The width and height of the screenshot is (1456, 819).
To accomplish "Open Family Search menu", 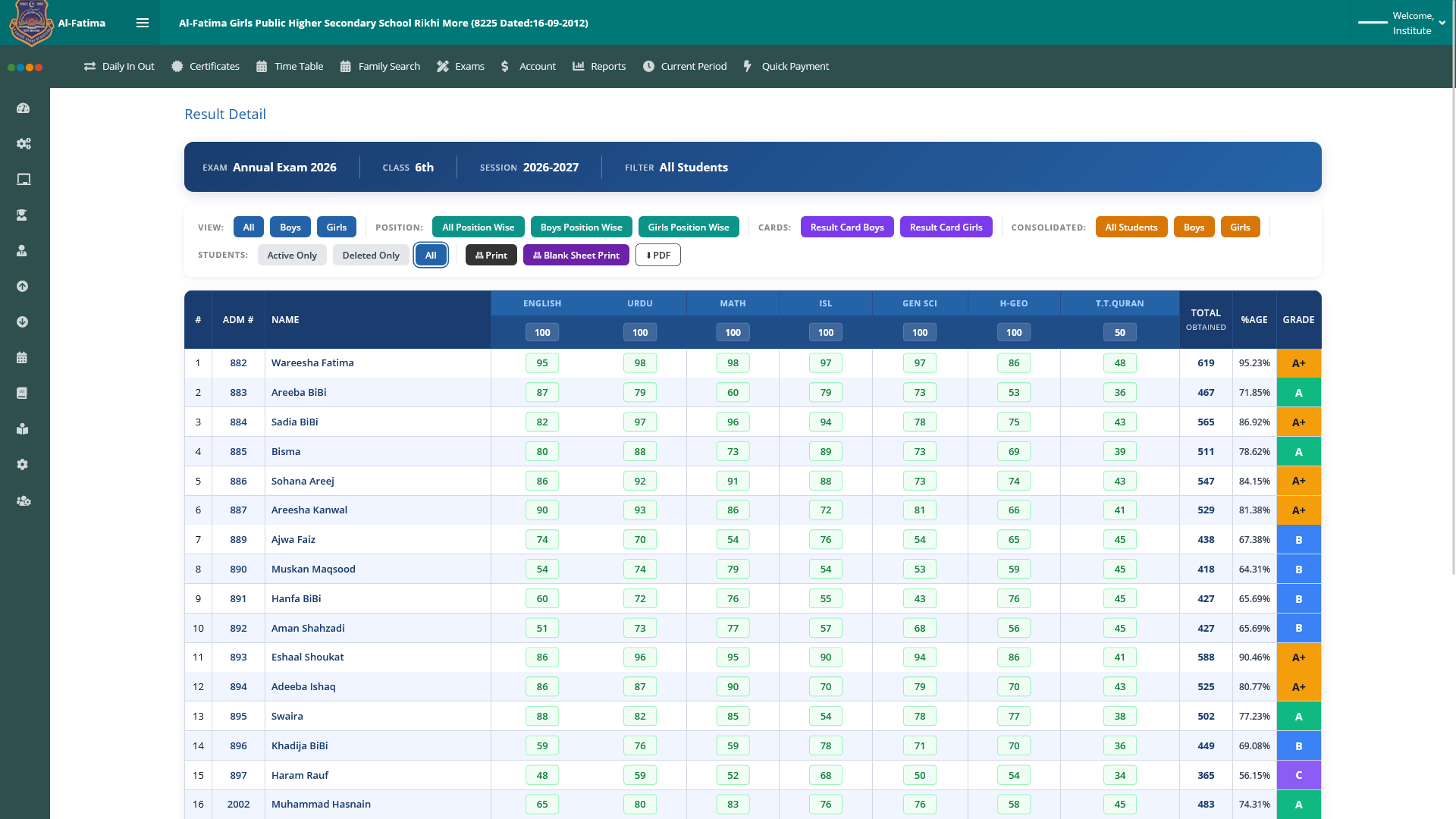I will 380,67.
